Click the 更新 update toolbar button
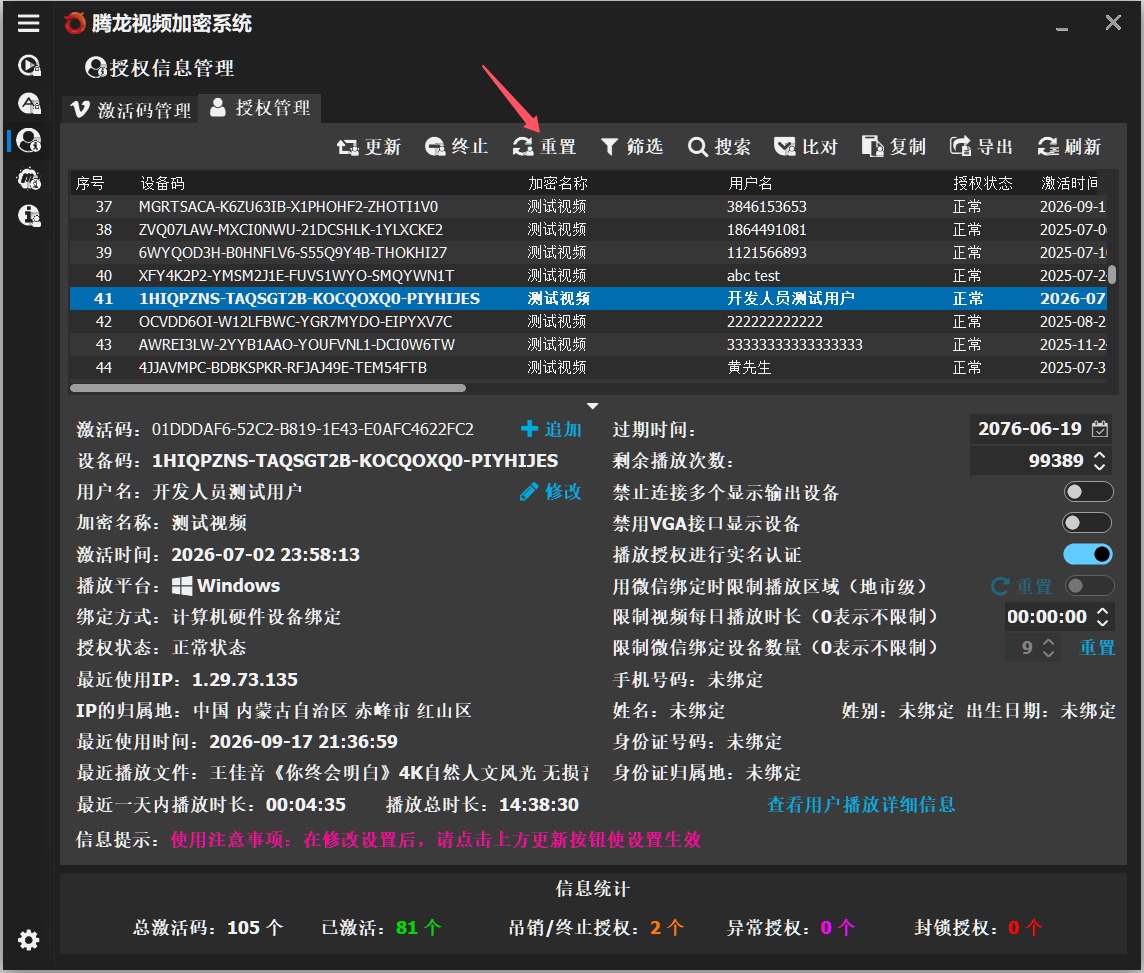 (x=368, y=147)
